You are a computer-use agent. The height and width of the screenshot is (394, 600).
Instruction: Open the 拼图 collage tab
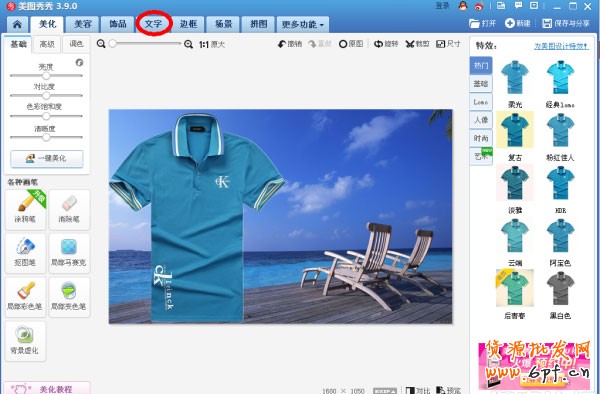point(259,24)
